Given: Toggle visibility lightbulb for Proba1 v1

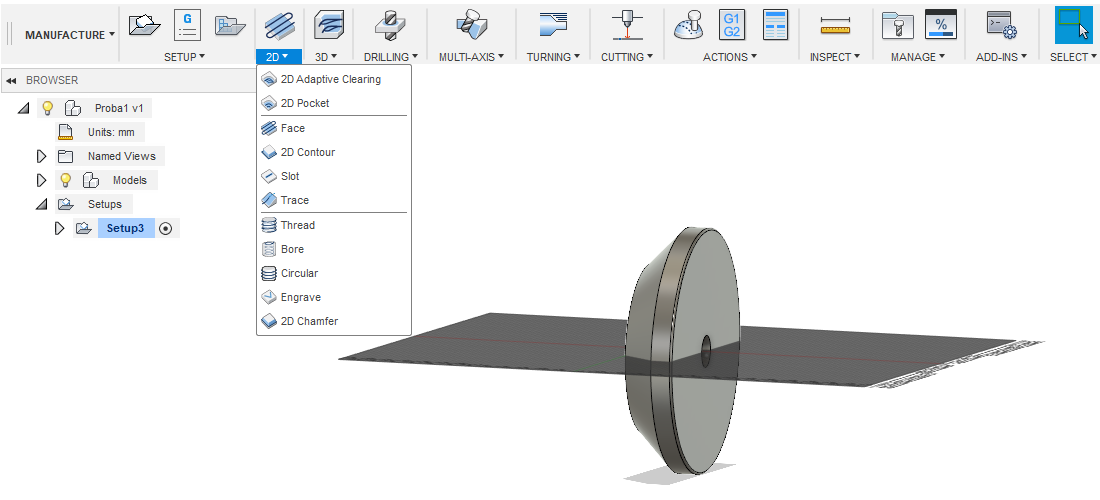Looking at the screenshot, I should [47, 108].
